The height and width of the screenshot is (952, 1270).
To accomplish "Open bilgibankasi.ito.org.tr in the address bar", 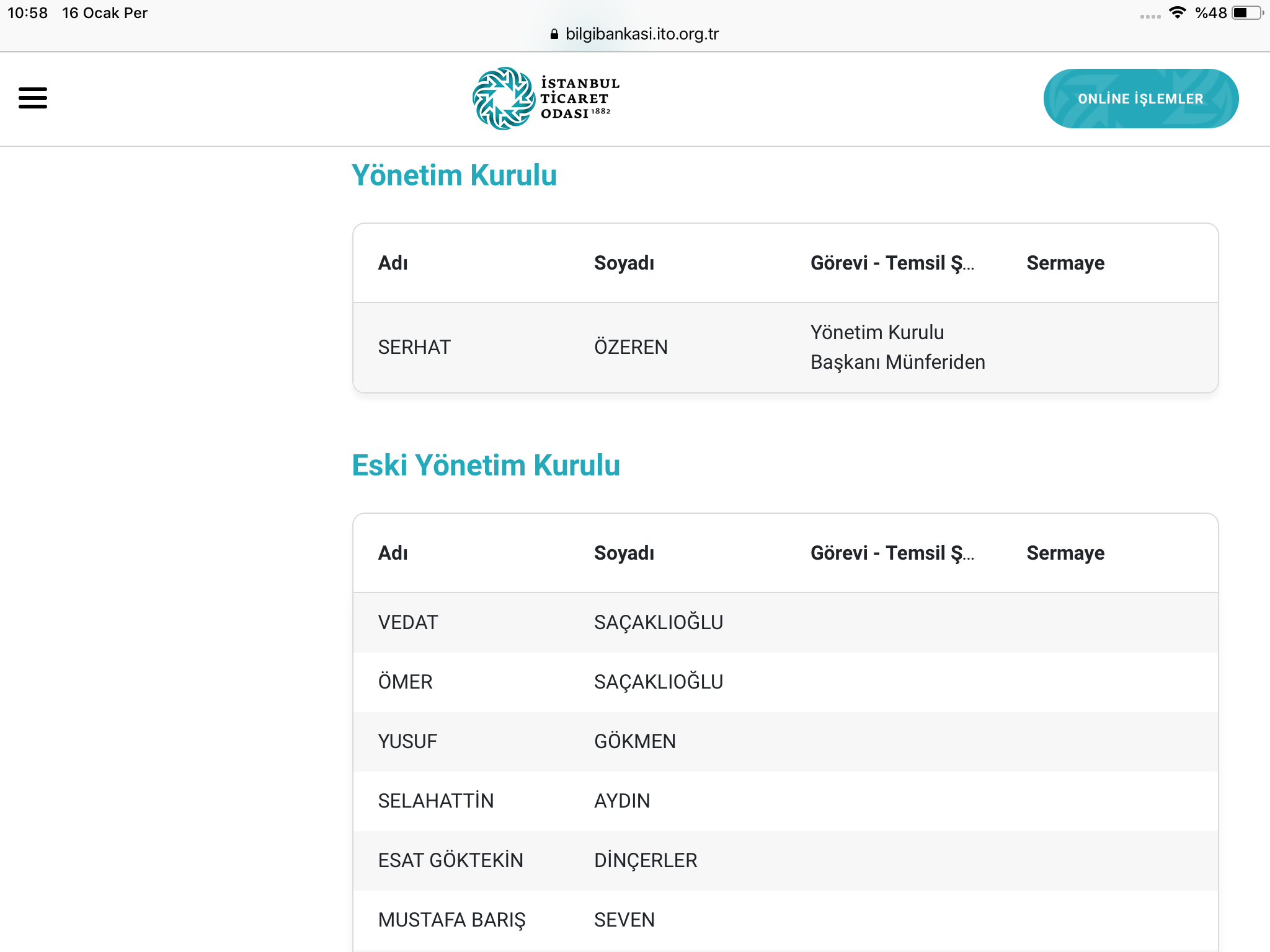I will [642, 34].
